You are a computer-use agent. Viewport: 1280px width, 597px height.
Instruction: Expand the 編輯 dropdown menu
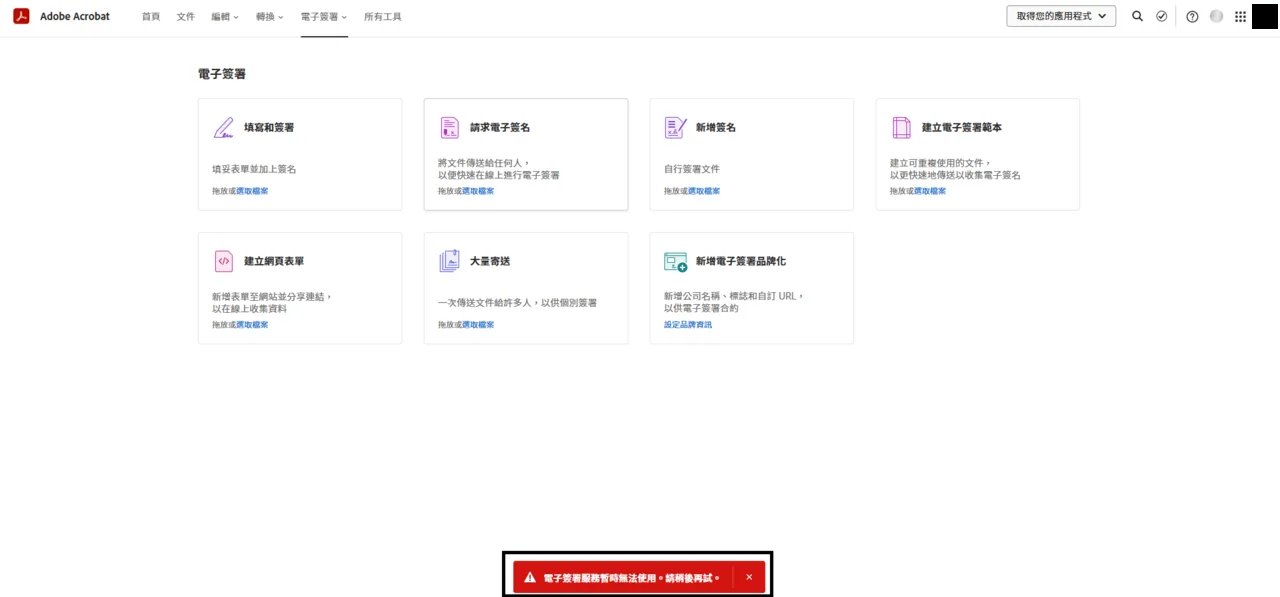tap(225, 17)
